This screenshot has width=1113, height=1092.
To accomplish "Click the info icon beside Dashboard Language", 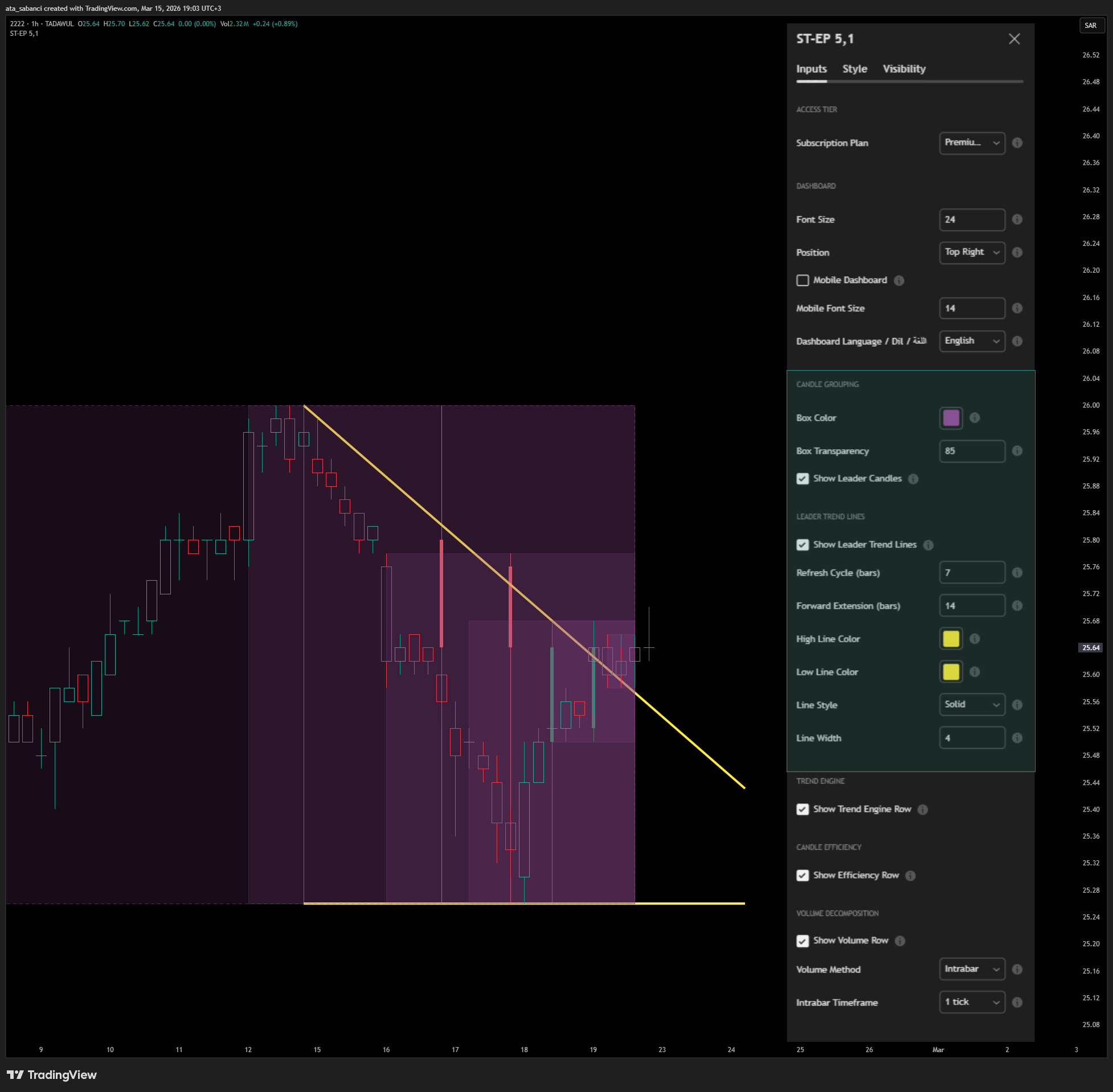I will [x=1017, y=341].
